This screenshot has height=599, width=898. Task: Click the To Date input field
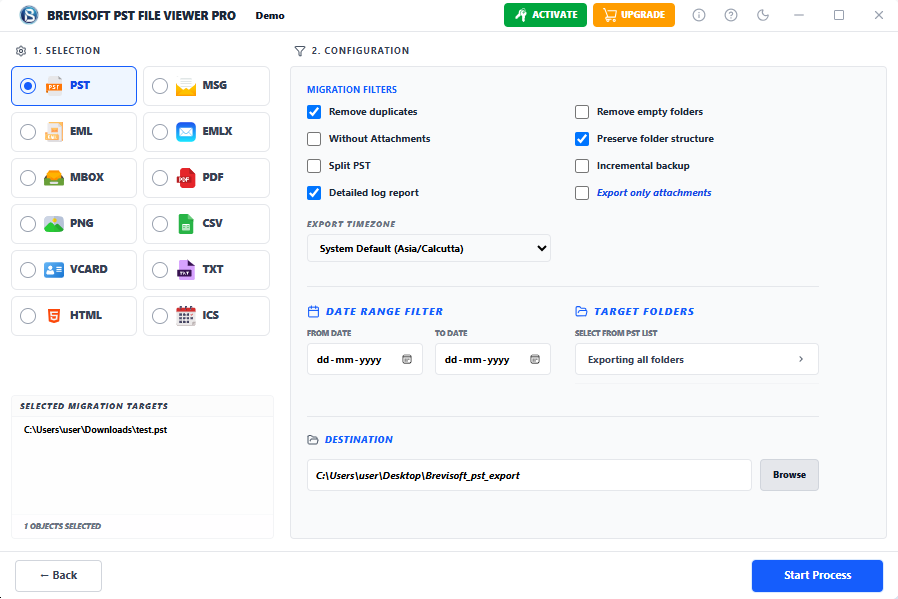493,359
